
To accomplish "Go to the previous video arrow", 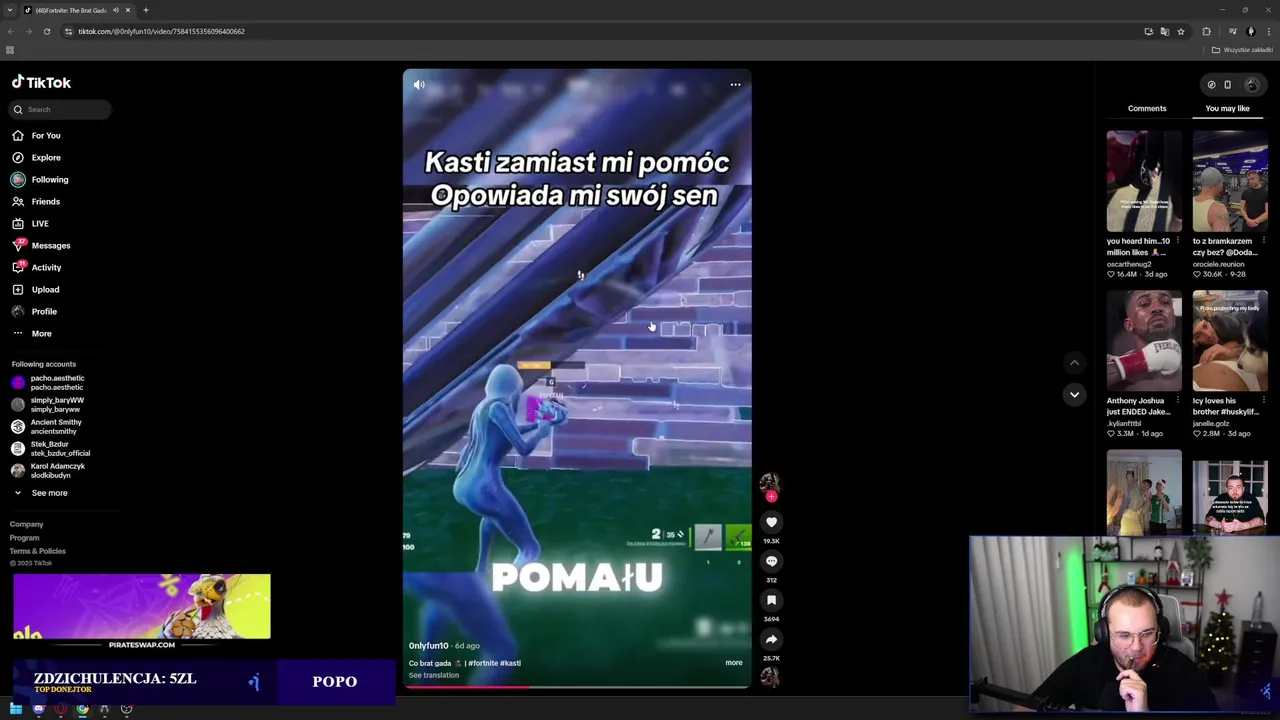I will click(x=1074, y=363).
